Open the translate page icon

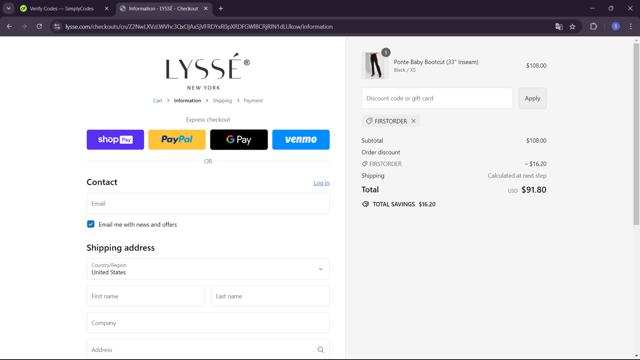559,27
